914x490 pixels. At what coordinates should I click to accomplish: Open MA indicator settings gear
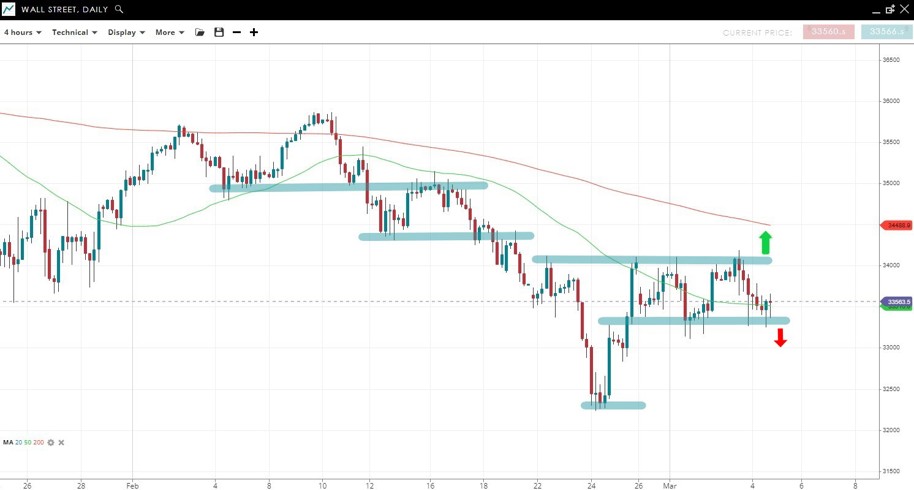pos(52,442)
